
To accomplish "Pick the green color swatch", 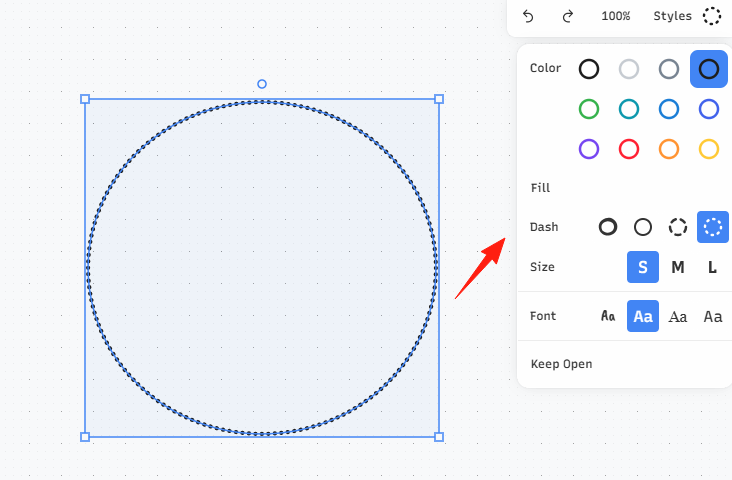I will [589, 109].
